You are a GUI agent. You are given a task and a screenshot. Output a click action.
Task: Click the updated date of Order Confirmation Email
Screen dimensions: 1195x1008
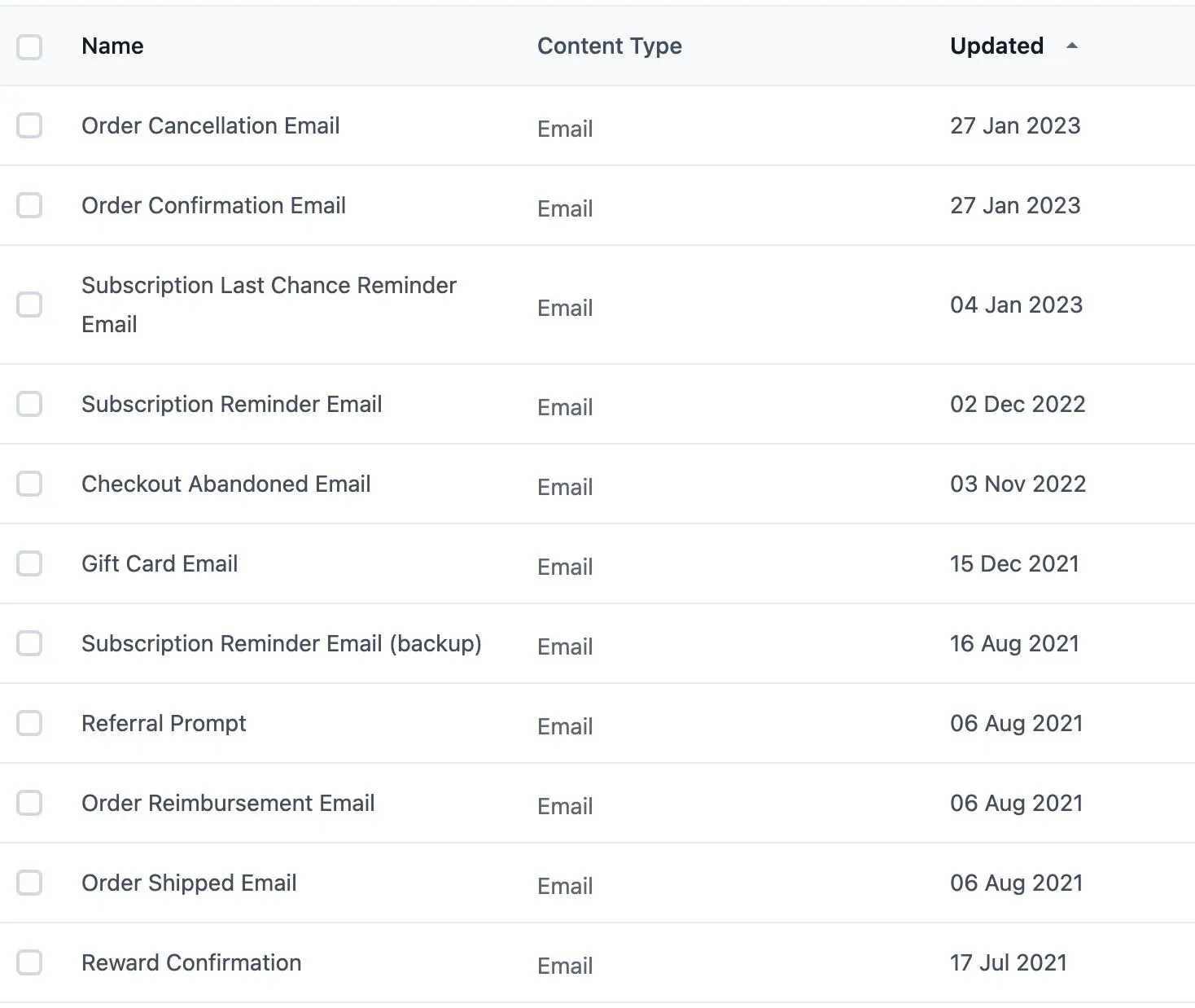point(1015,205)
